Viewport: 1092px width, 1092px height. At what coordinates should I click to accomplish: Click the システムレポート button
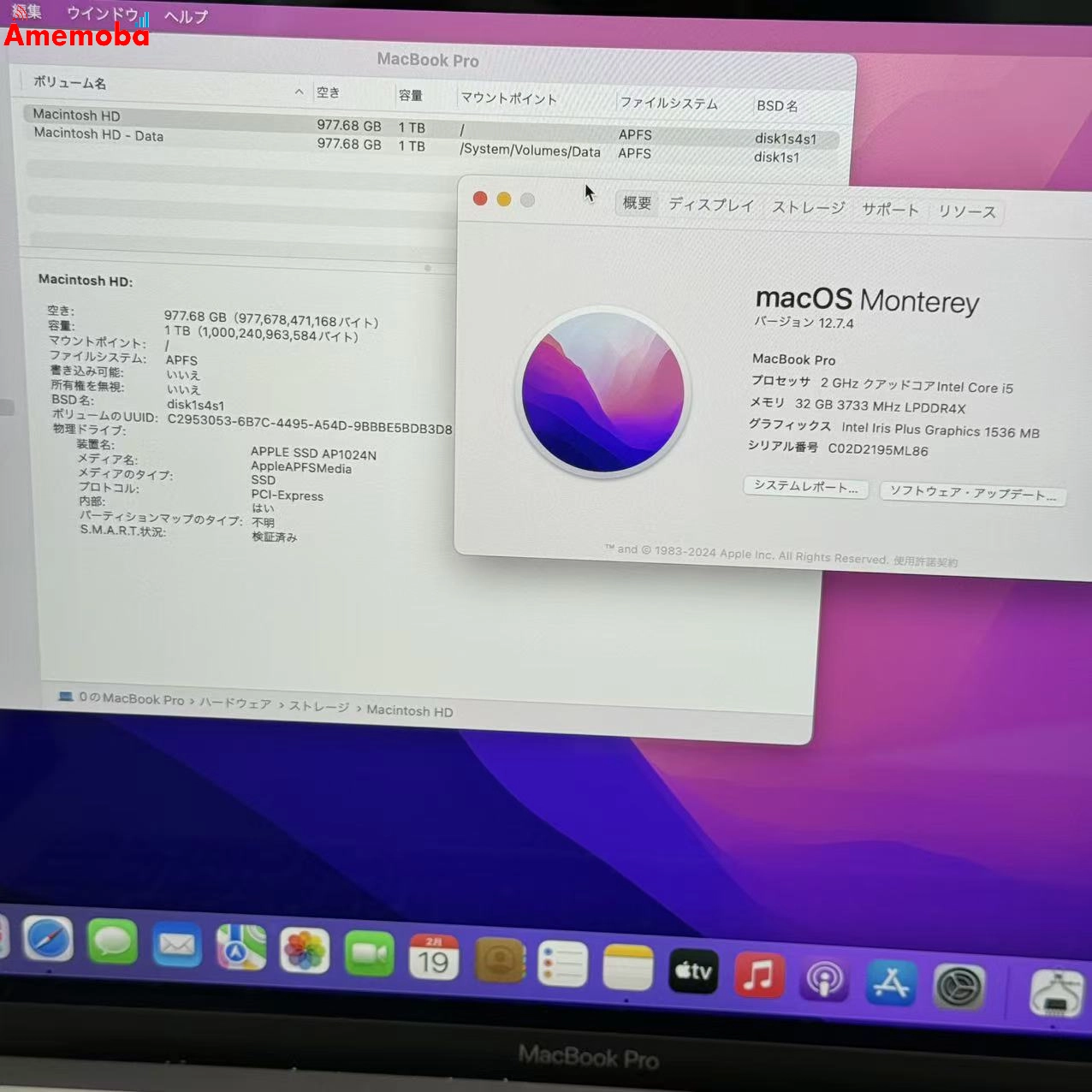[x=804, y=487]
